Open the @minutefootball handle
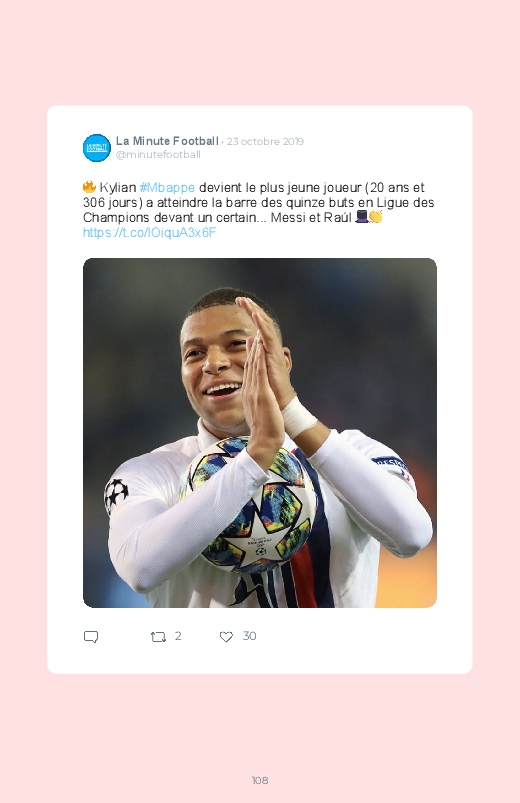Screen dimensions: 520x803 coord(158,155)
